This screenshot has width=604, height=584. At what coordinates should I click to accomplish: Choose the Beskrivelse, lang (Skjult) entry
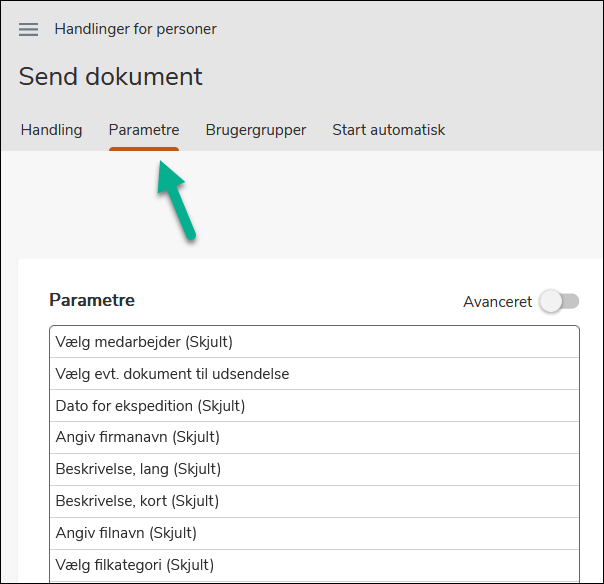tap(138, 469)
